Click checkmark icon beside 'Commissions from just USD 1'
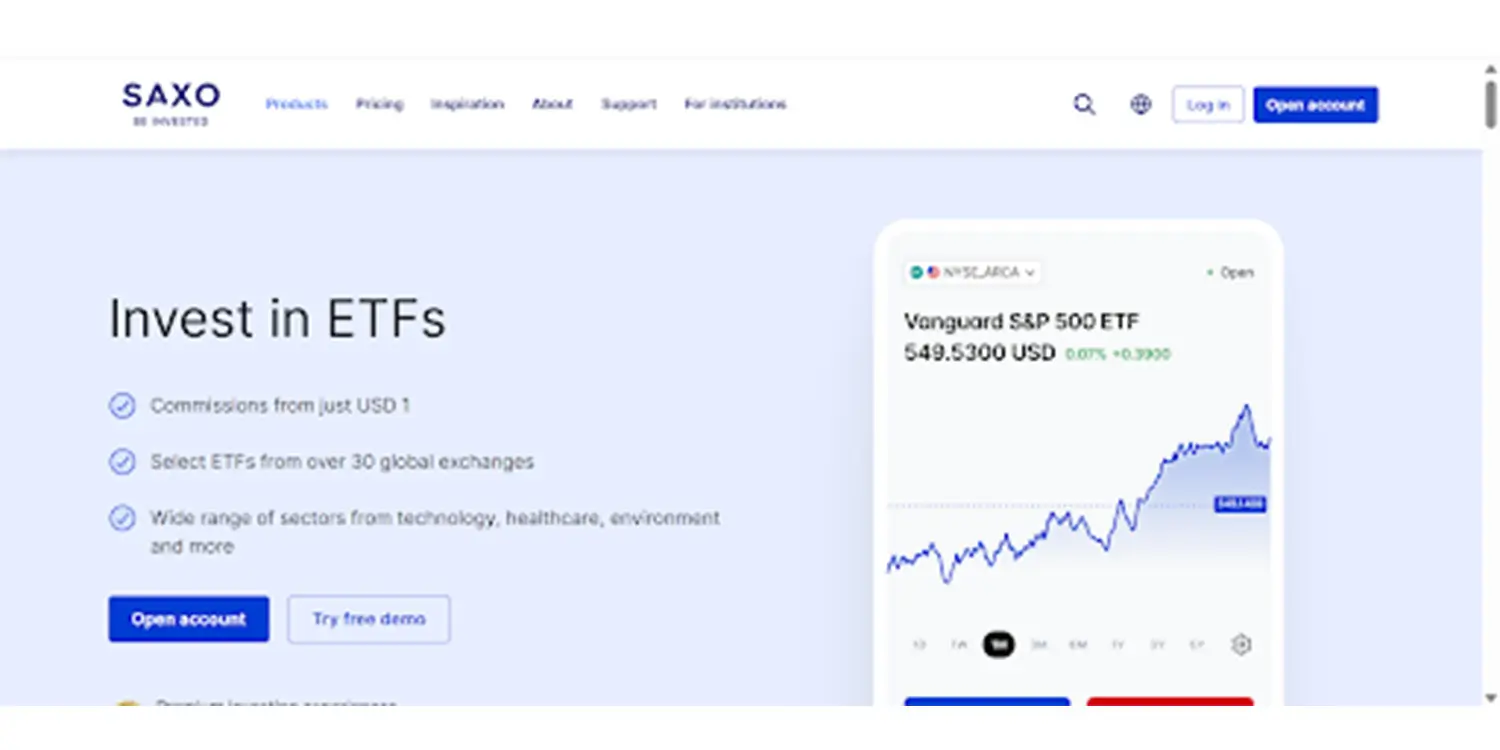This screenshot has height=750, width=1500. point(122,405)
